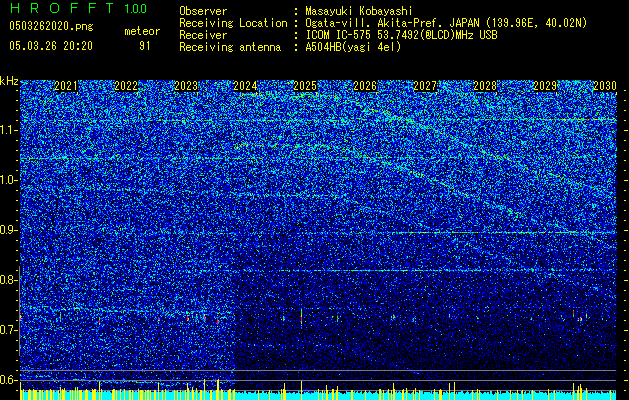Image resolution: width=629 pixels, height=400 pixels.
Task: Click the Observer field label
Action: click(203, 11)
